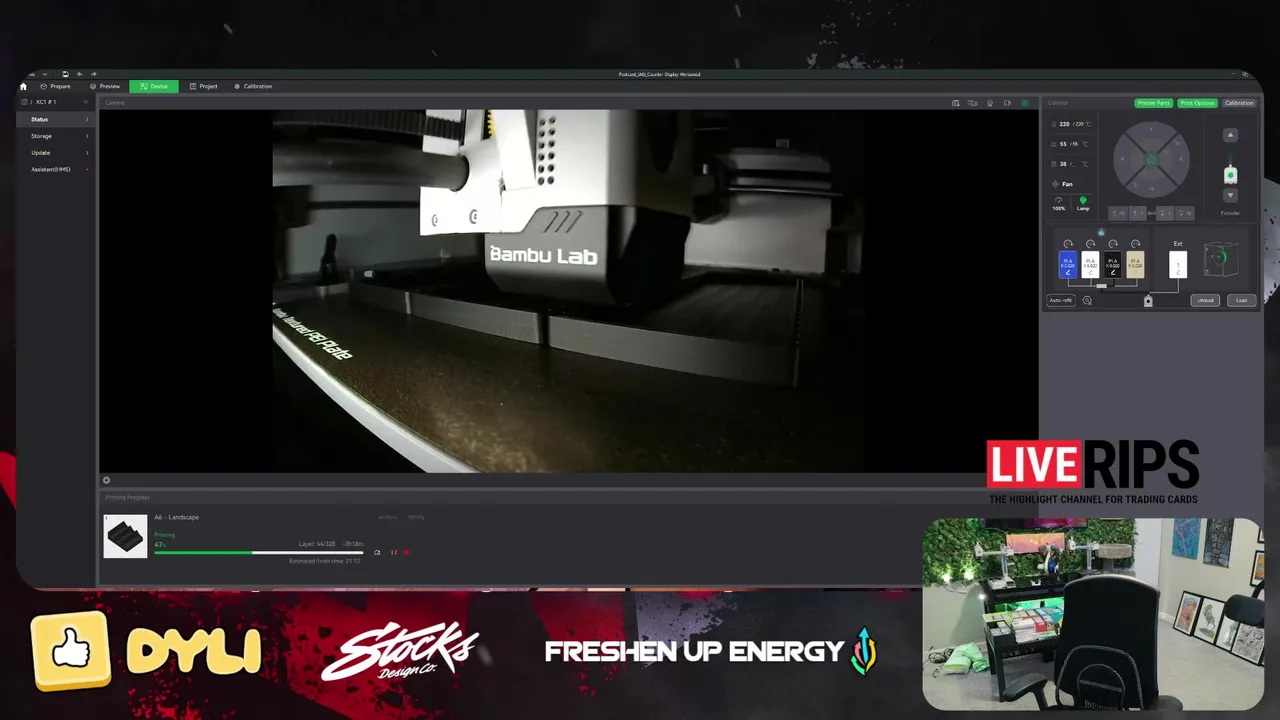Refresh the blue PLA slot reading
Viewport: 1280px width, 720px height.
click(x=1068, y=243)
